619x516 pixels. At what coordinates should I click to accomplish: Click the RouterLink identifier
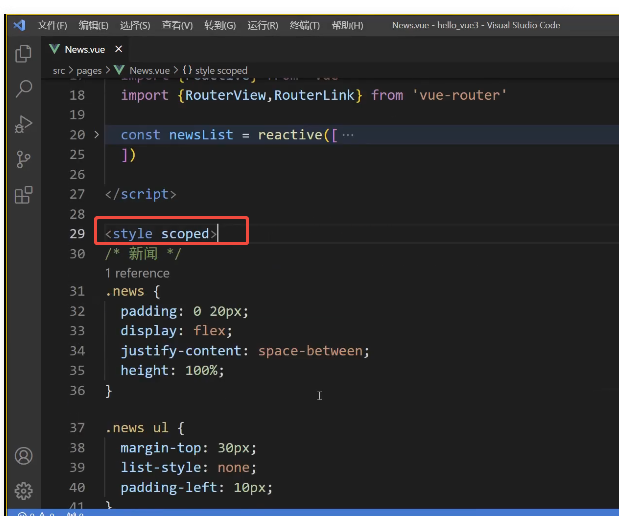(314, 96)
